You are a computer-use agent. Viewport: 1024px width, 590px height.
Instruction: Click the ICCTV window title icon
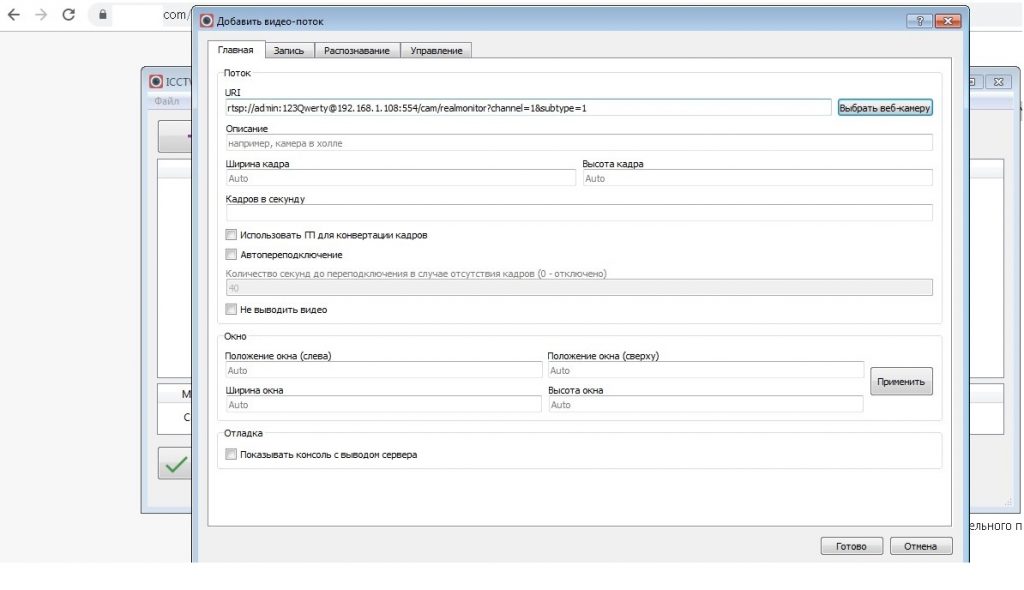[x=156, y=82]
